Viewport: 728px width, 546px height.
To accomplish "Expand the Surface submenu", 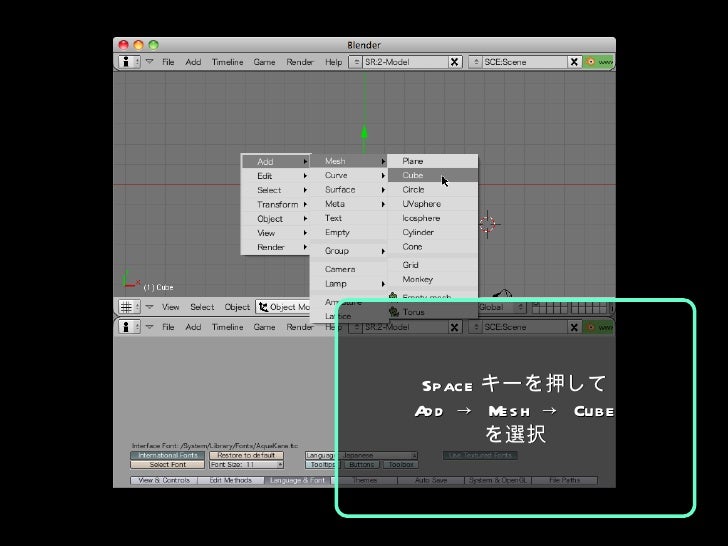I will pyautogui.click(x=349, y=189).
